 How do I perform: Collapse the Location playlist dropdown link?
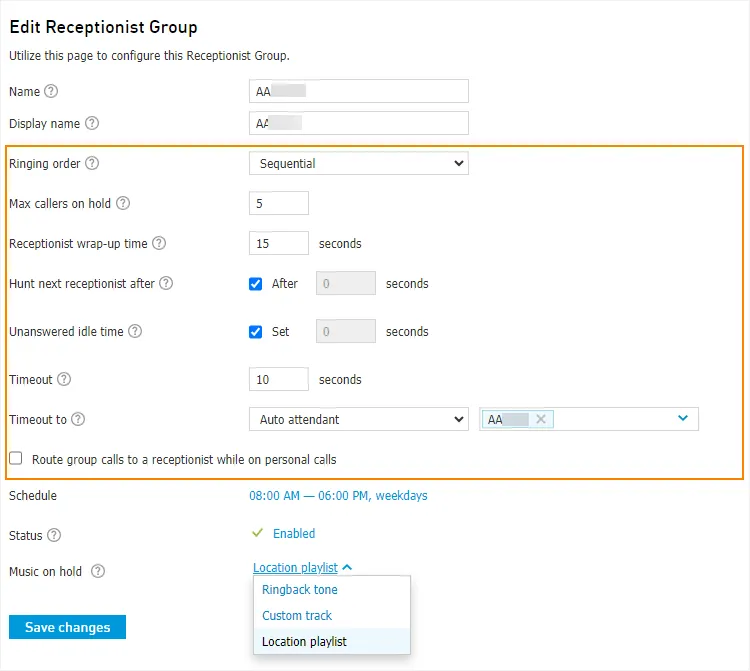[x=302, y=567]
